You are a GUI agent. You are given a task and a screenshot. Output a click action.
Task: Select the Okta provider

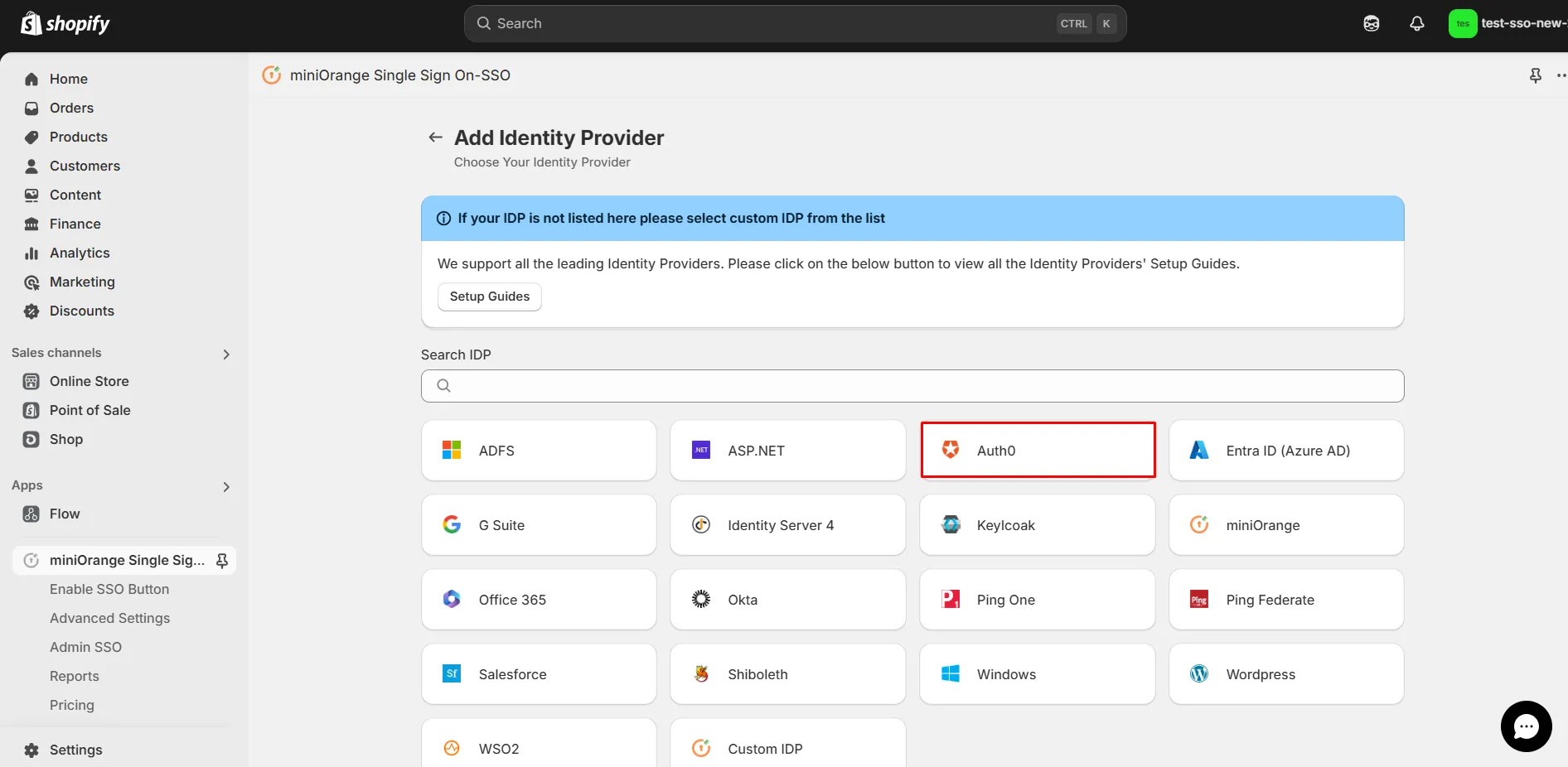[788, 600]
